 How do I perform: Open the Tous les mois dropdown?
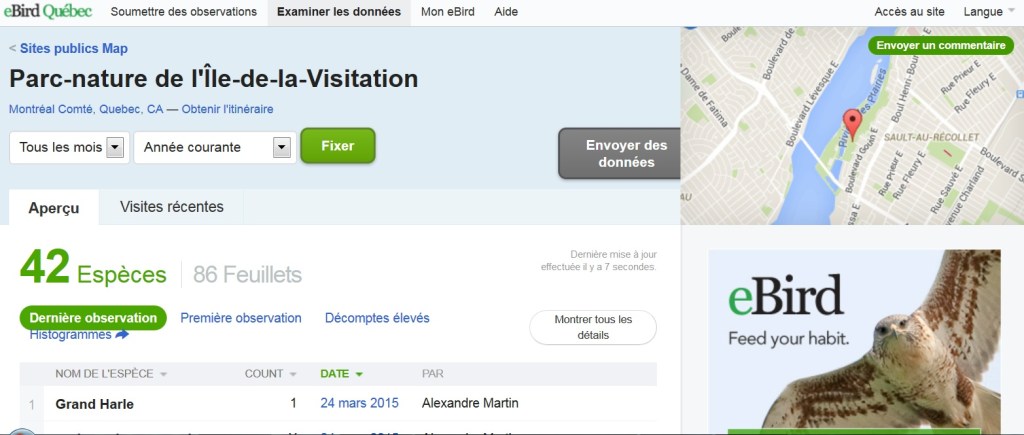69,148
